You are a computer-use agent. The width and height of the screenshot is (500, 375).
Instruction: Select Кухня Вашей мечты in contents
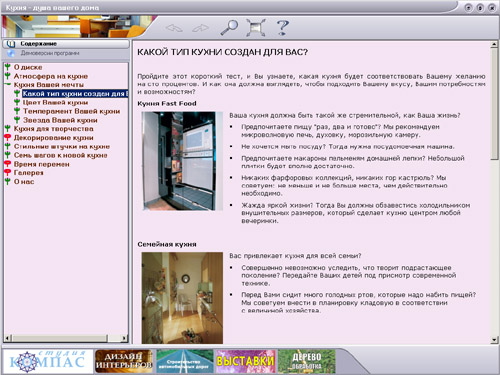[x=49, y=85]
